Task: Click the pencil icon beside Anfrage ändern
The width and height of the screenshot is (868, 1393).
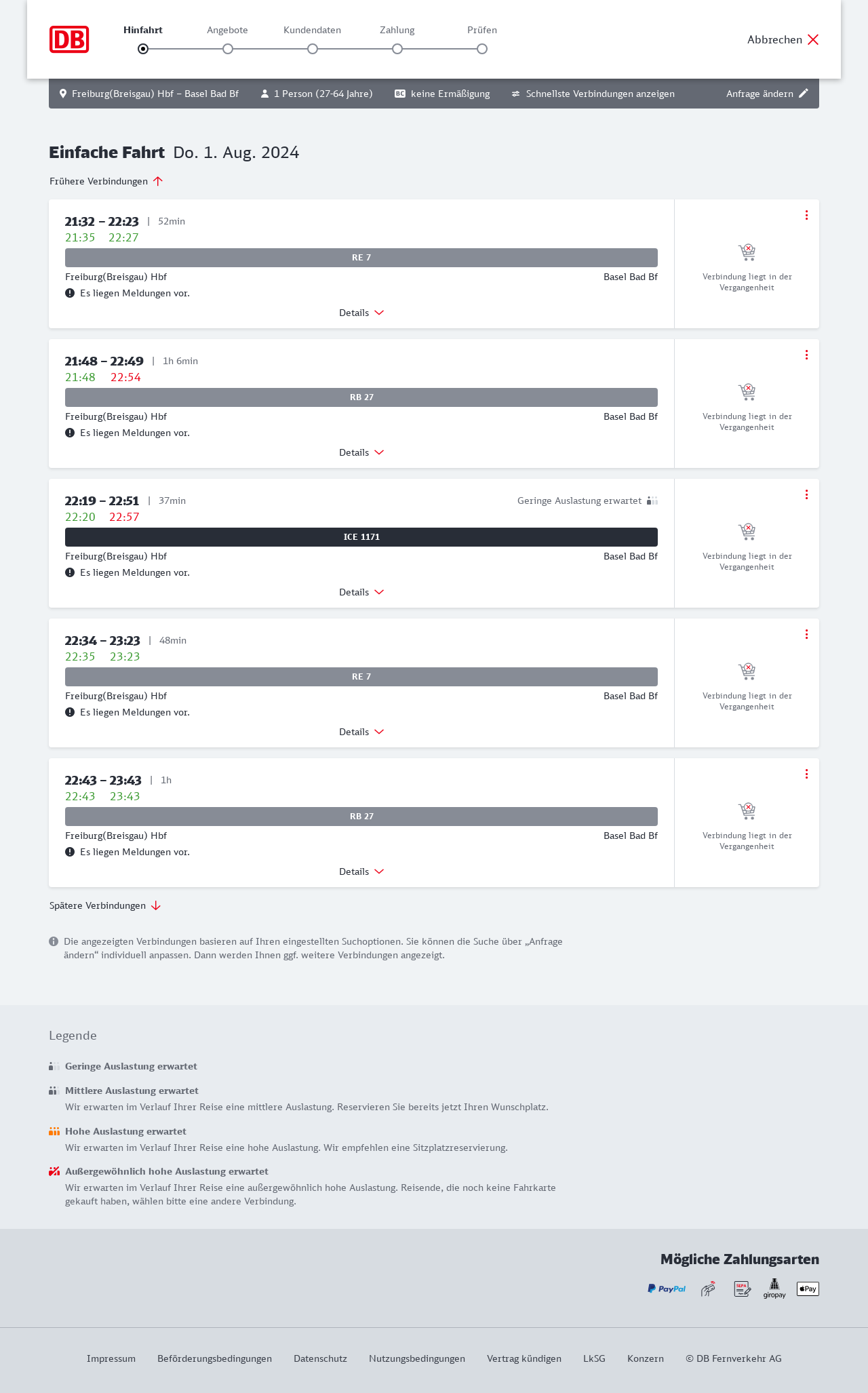Action: point(804,94)
